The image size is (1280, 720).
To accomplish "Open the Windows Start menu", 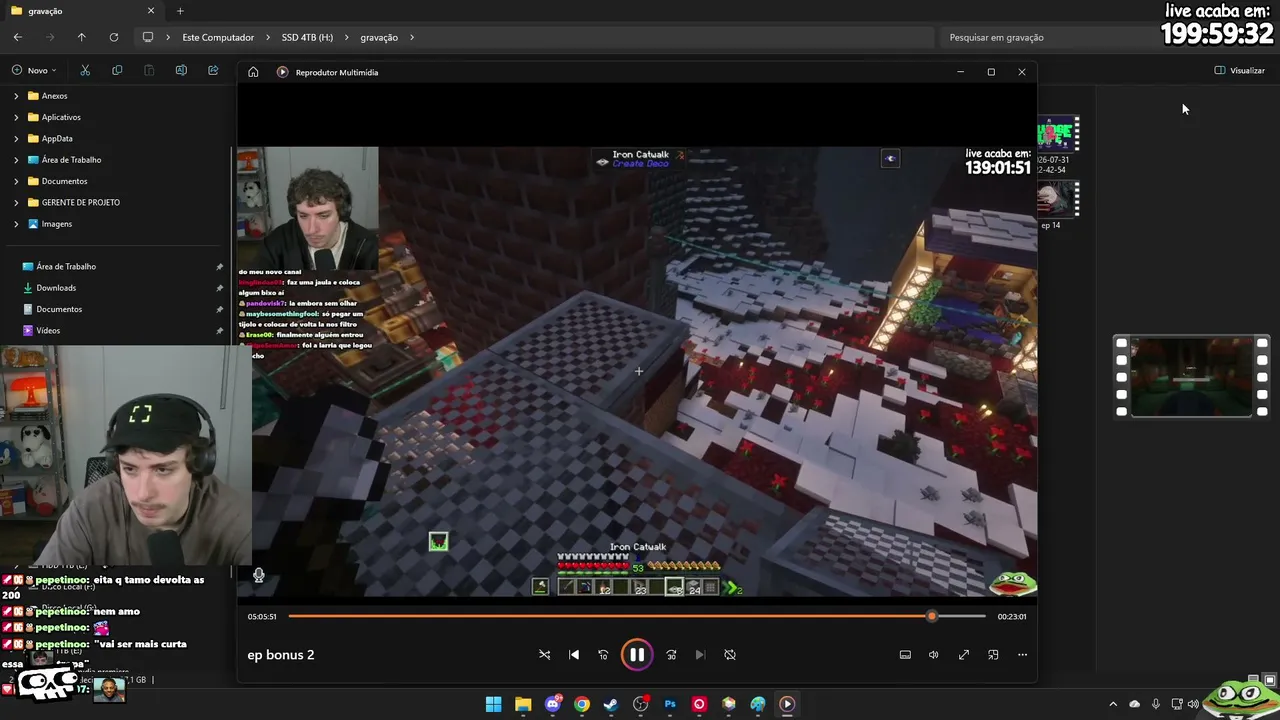I will [494, 704].
